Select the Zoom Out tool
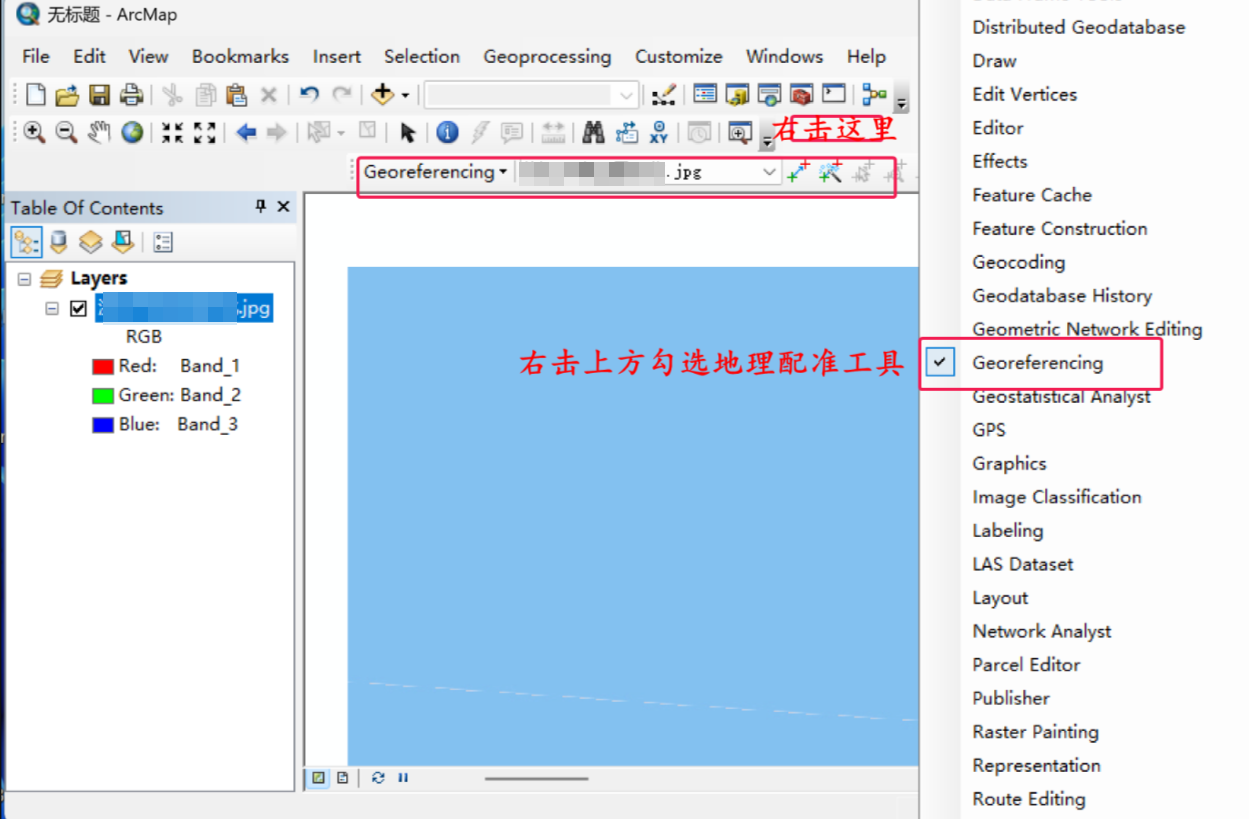Image resolution: width=1249 pixels, height=819 pixels. [66, 132]
